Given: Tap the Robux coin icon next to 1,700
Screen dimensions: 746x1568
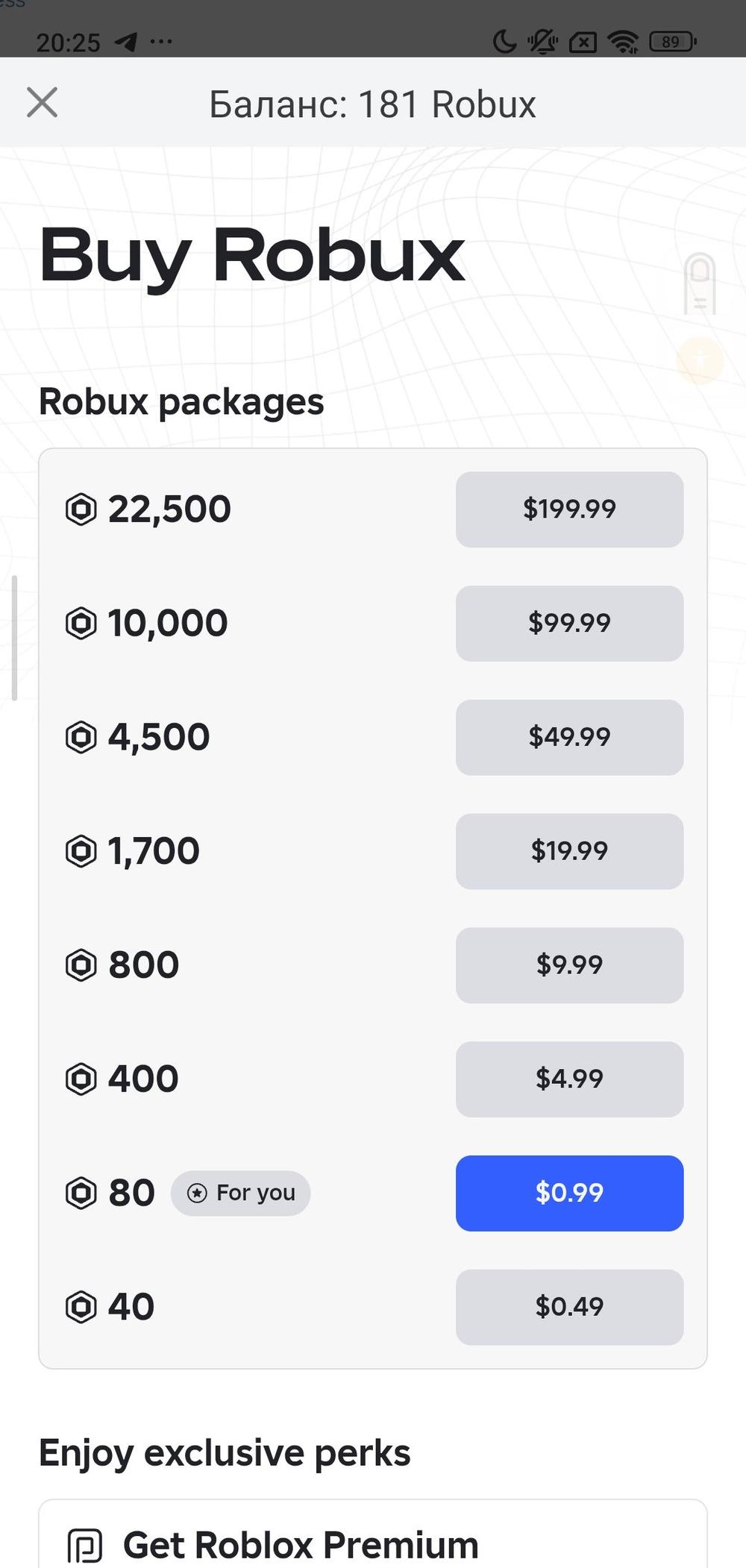Looking at the screenshot, I should point(81,851).
